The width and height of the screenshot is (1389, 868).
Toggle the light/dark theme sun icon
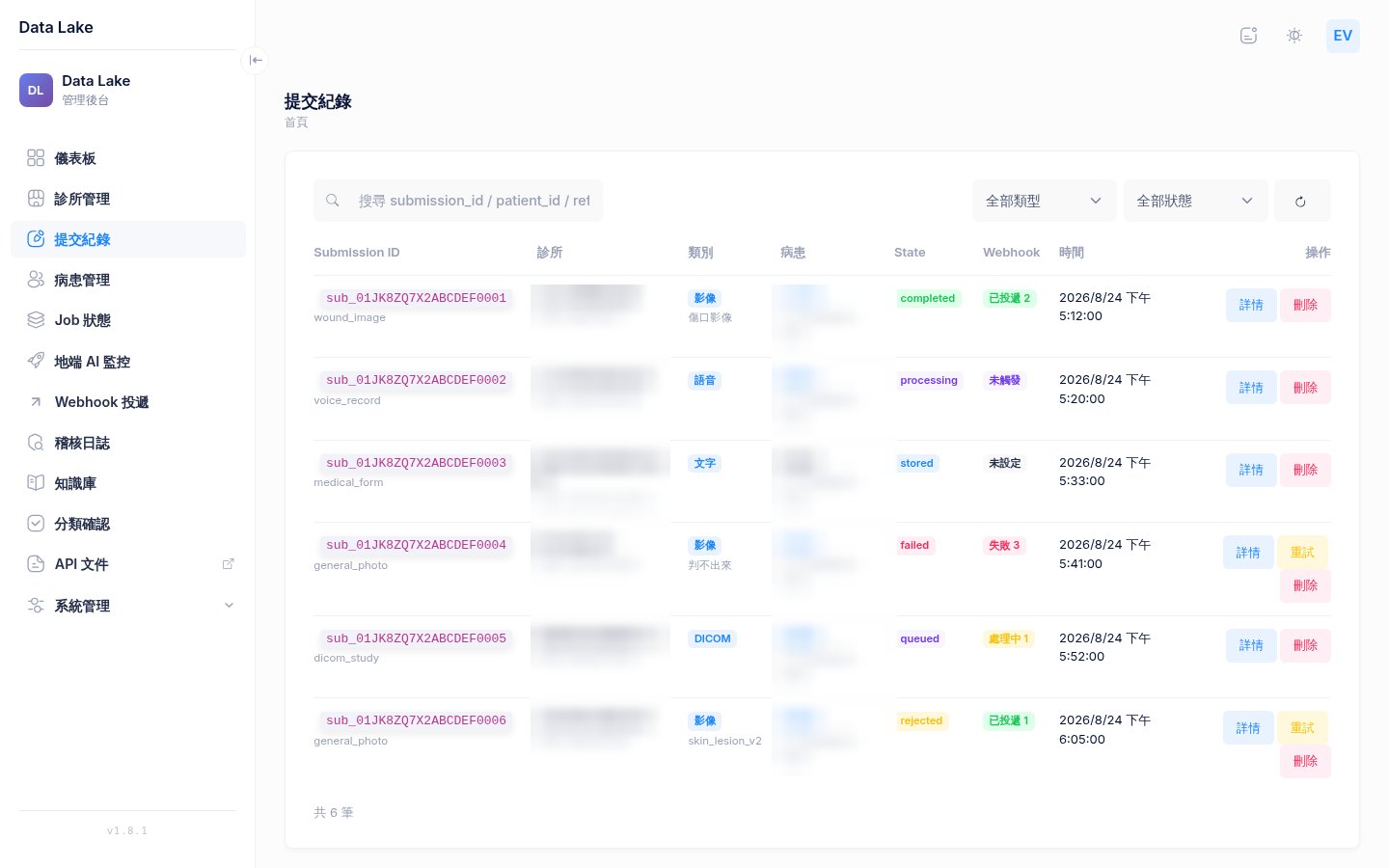pyautogui.click(x=1294, y=36)
